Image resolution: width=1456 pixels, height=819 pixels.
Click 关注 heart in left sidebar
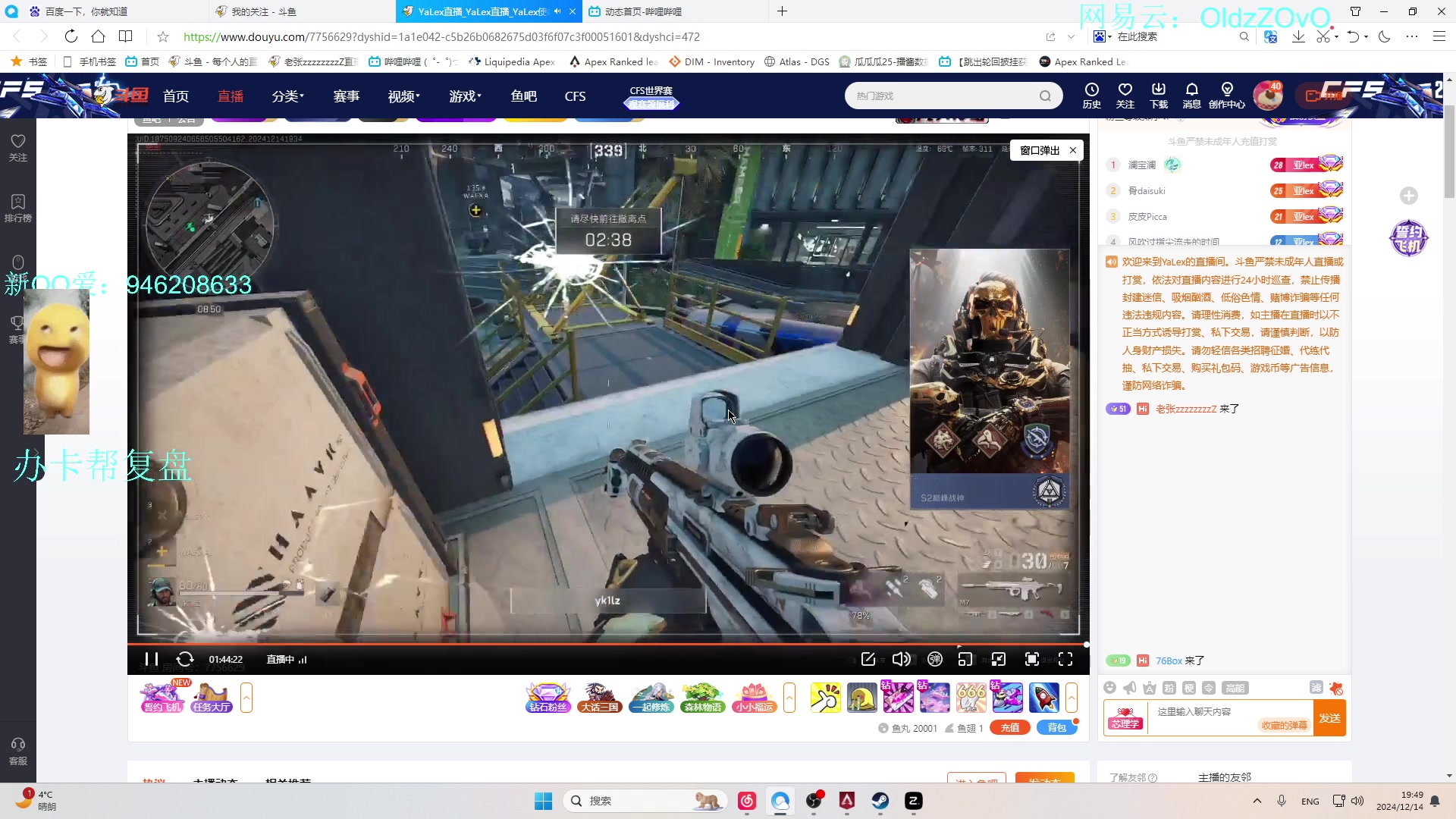coord(18,148)
